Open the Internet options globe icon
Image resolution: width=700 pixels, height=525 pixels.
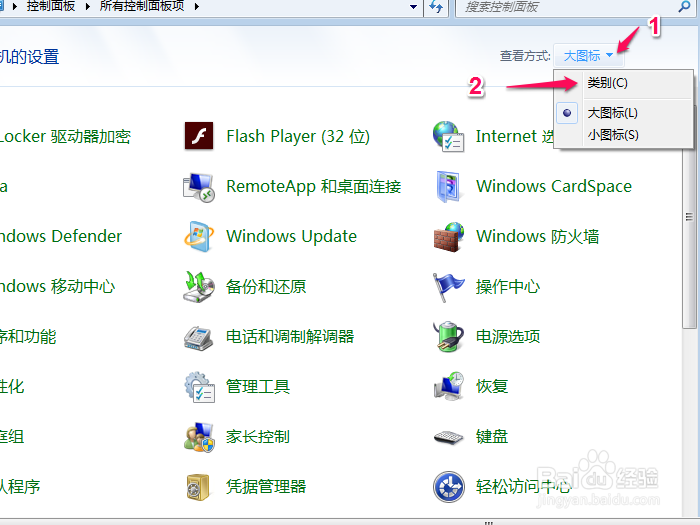(448, 136)
